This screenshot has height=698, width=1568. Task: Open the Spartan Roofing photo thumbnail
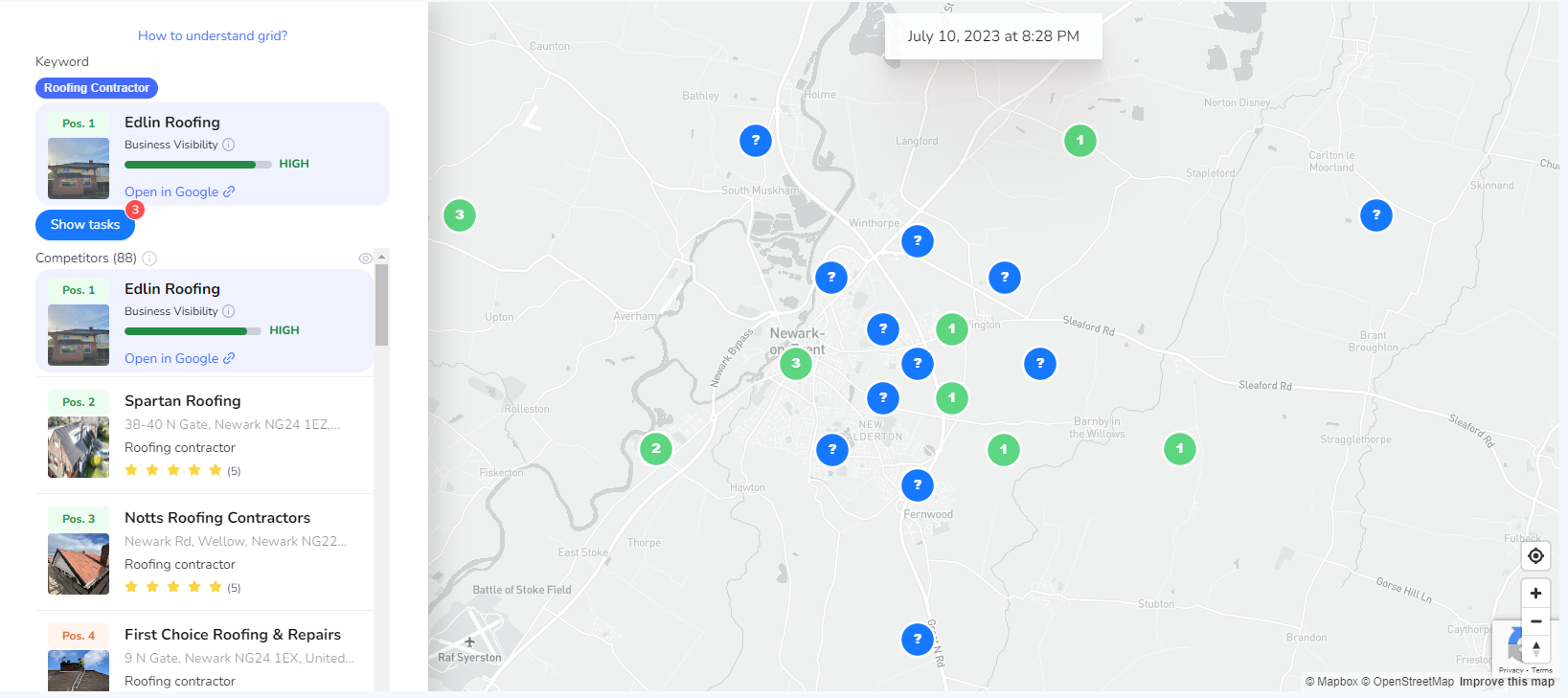pos(79,447)
